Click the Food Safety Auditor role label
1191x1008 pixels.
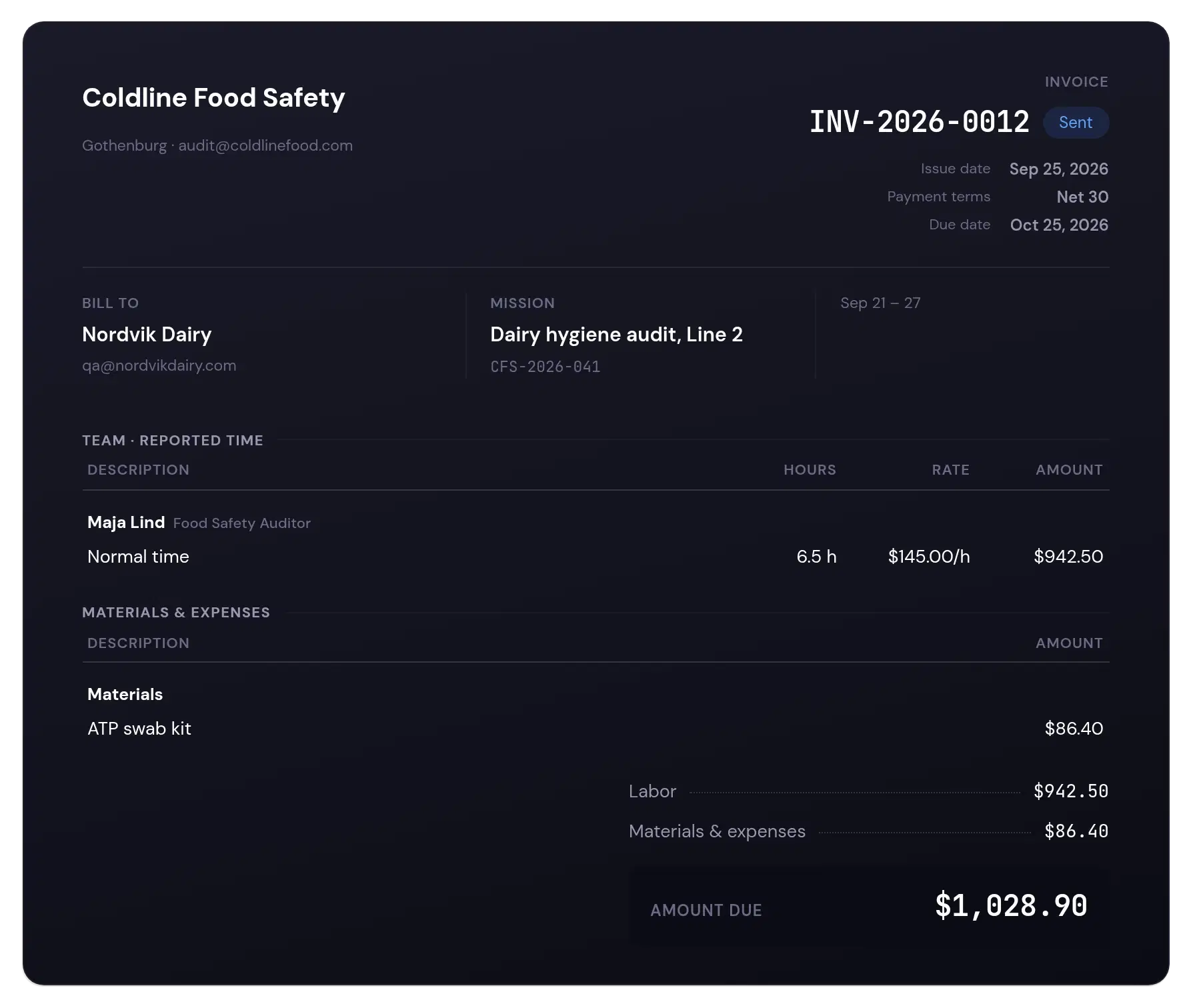tap(242, 523)
